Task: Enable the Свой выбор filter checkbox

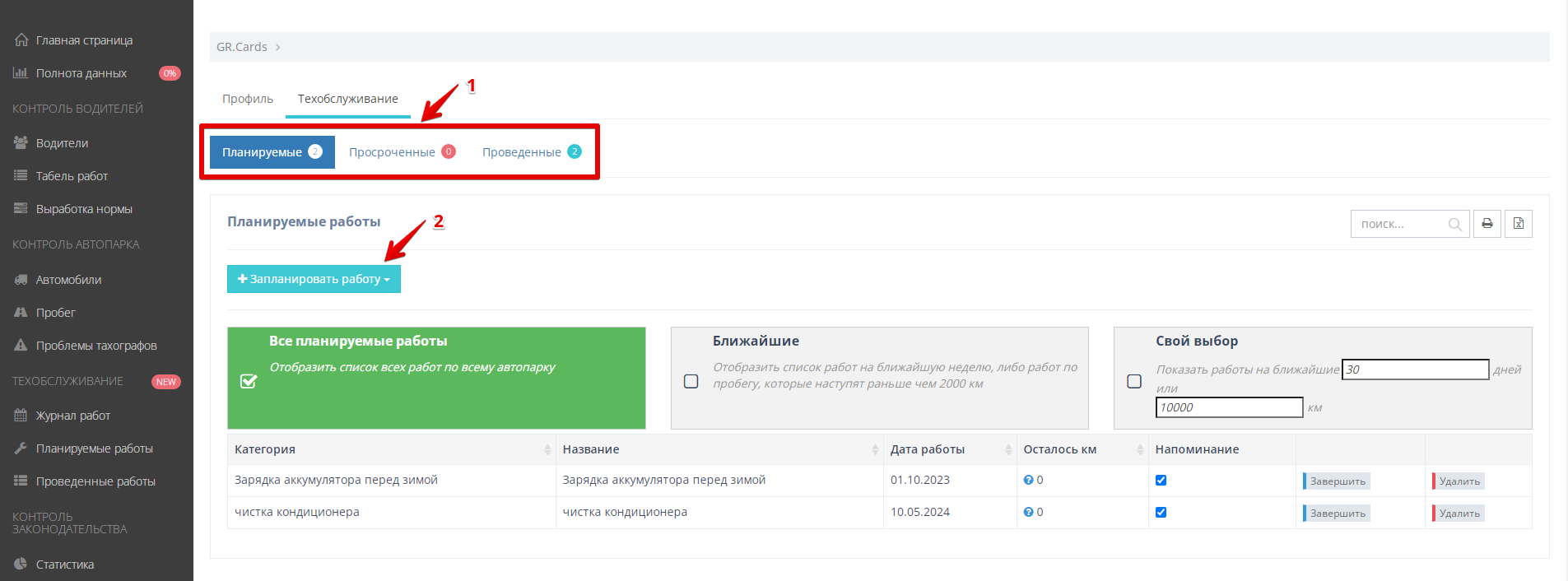Action: pos(1134,381)
